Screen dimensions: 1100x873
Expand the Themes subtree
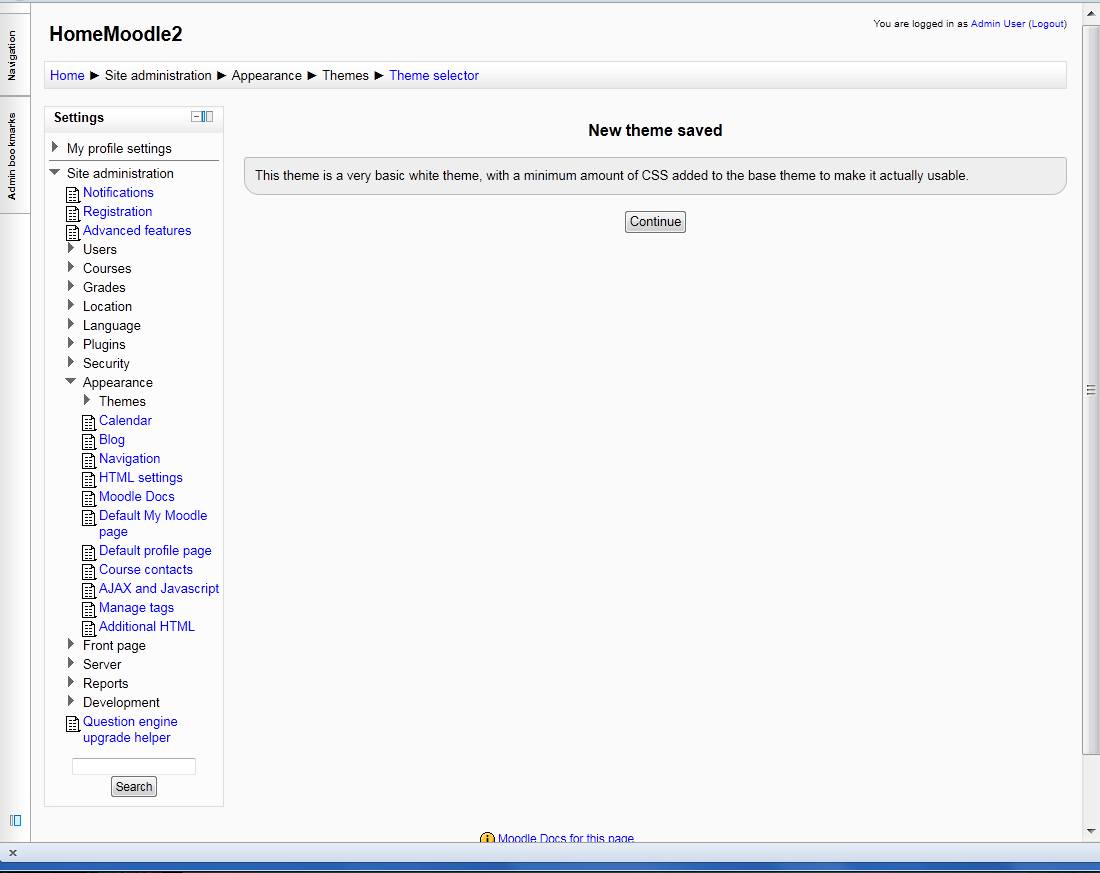click(x=87, y=400)
